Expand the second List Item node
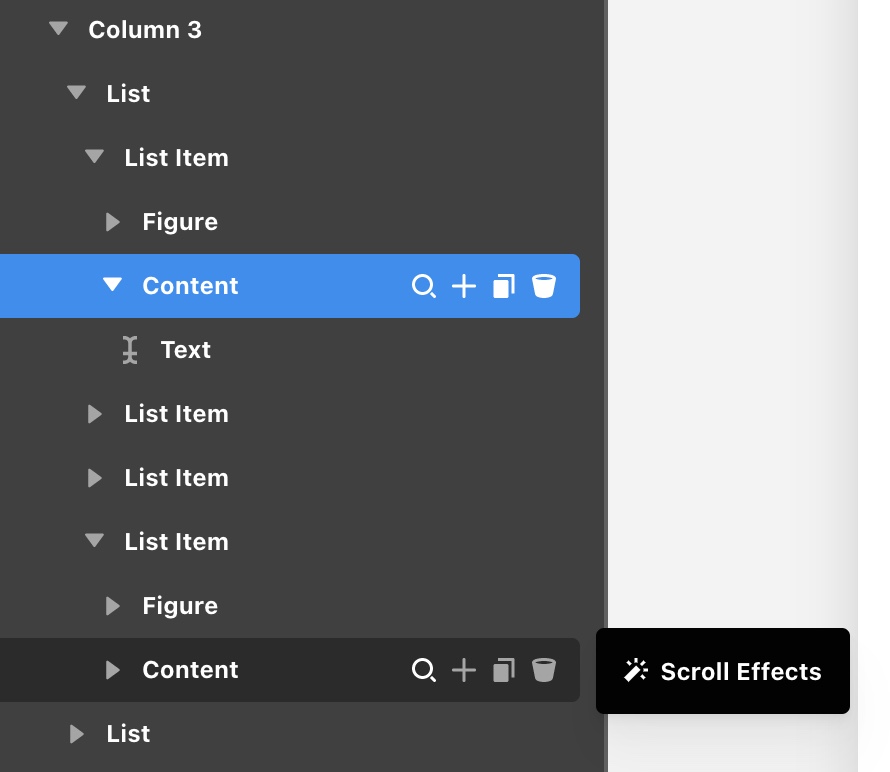The height and width of the screenshot is (772, 890). pos(95,414)
